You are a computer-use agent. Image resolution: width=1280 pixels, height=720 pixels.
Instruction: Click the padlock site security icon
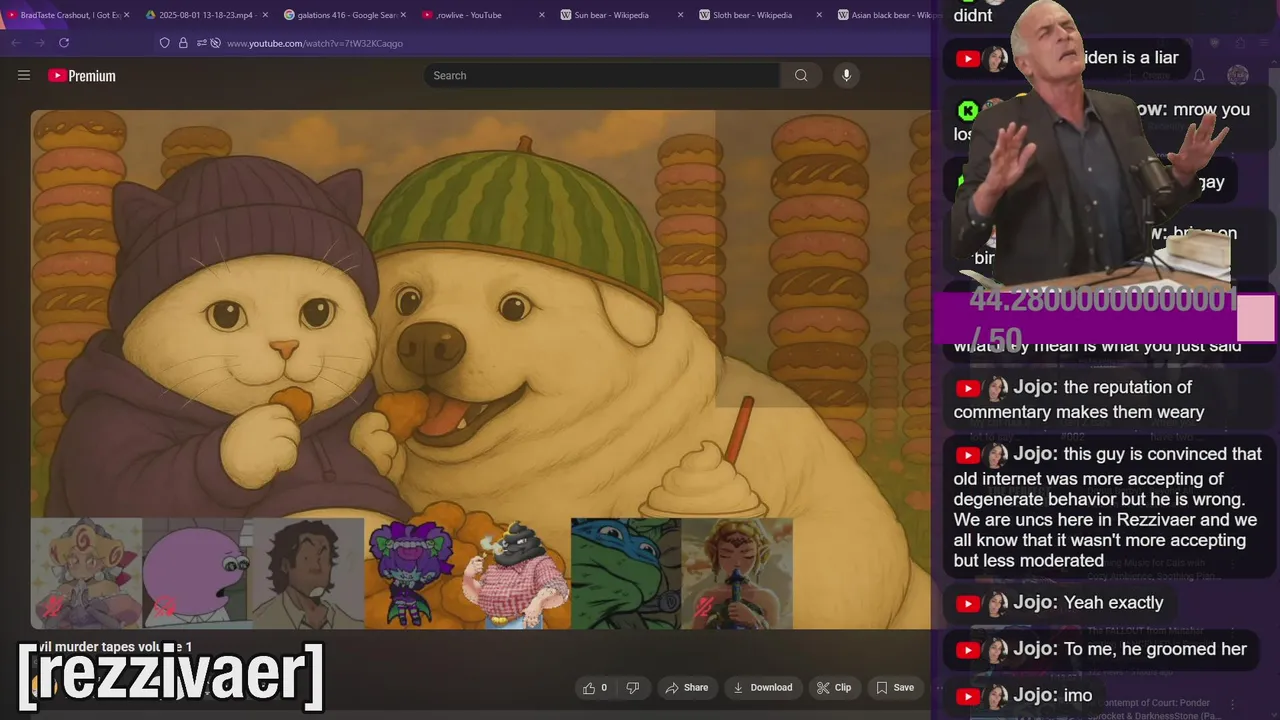pyautogui.click(x=183, y=43)
